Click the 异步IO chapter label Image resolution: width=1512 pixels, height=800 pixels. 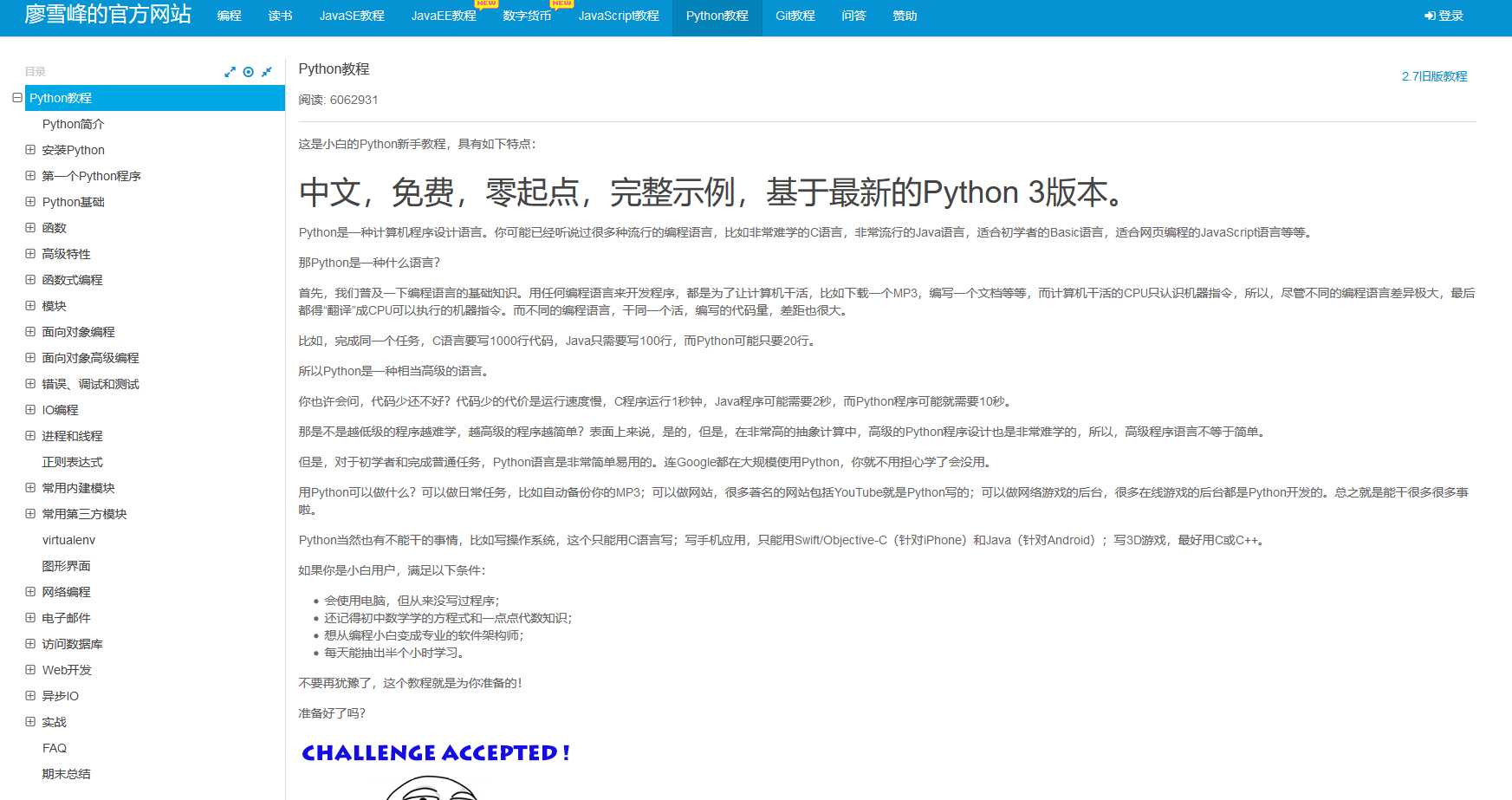(61, 696)
